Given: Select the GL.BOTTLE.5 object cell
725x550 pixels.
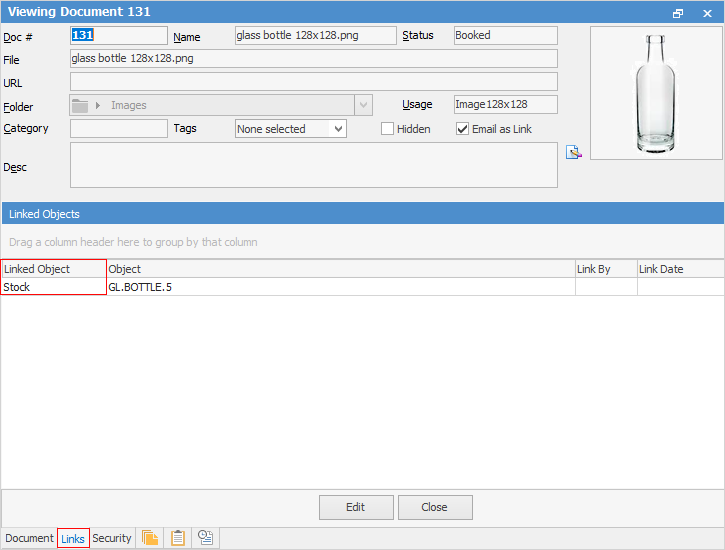Looking at the screenshot, I should coord(341,287).
